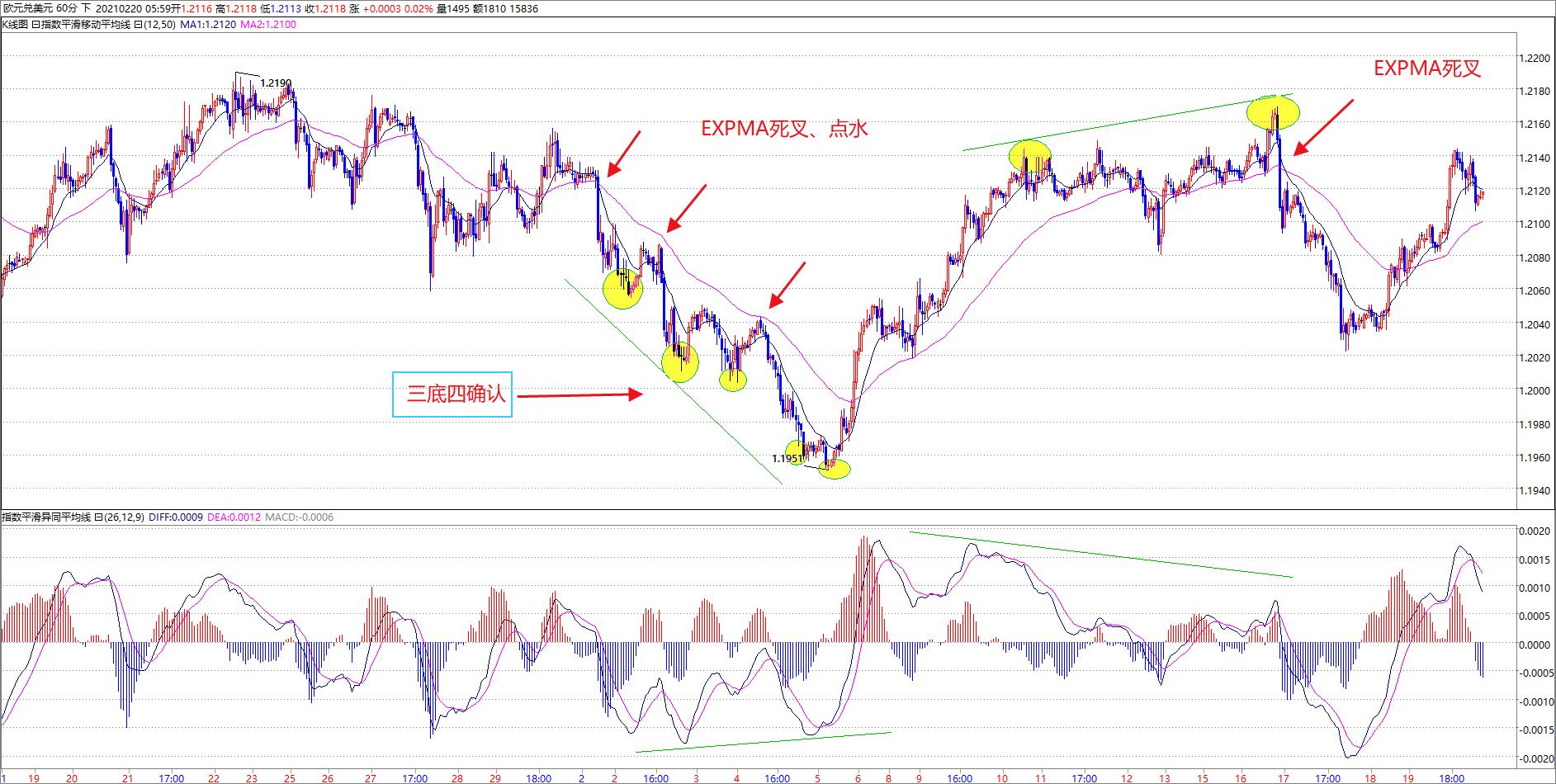Click the MA1:1.2120 indicator value
Viewport: 1556px width, 784px height.
pyautogui.click(x=208, y=24)
